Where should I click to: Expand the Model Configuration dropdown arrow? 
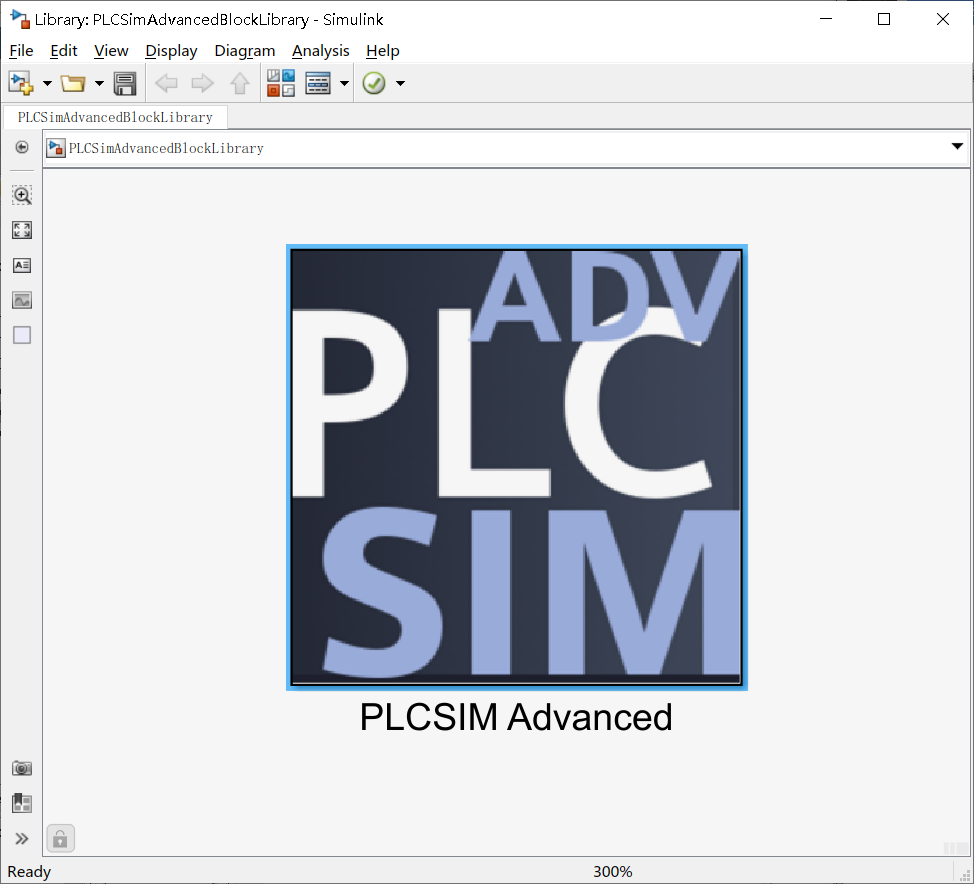(x=344, y=83)
